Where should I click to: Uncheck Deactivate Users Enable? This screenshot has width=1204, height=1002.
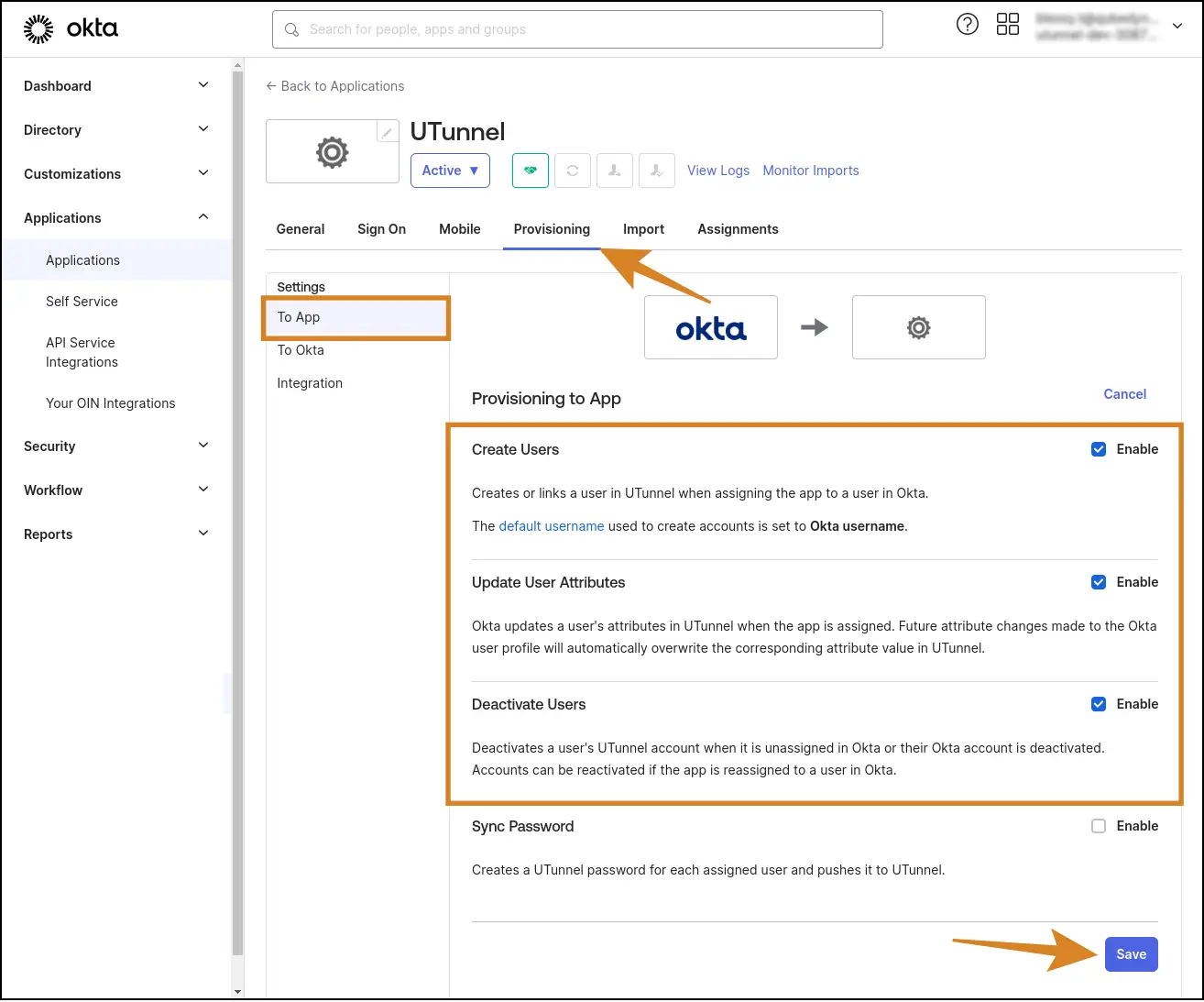1099,704
